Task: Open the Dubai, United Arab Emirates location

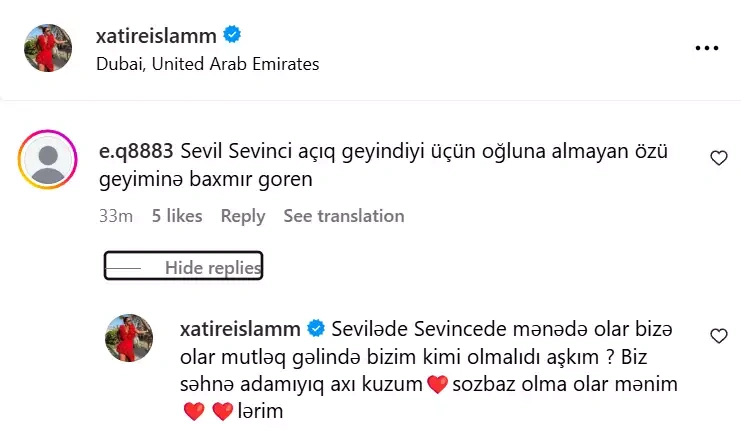Action: point(208,64)
